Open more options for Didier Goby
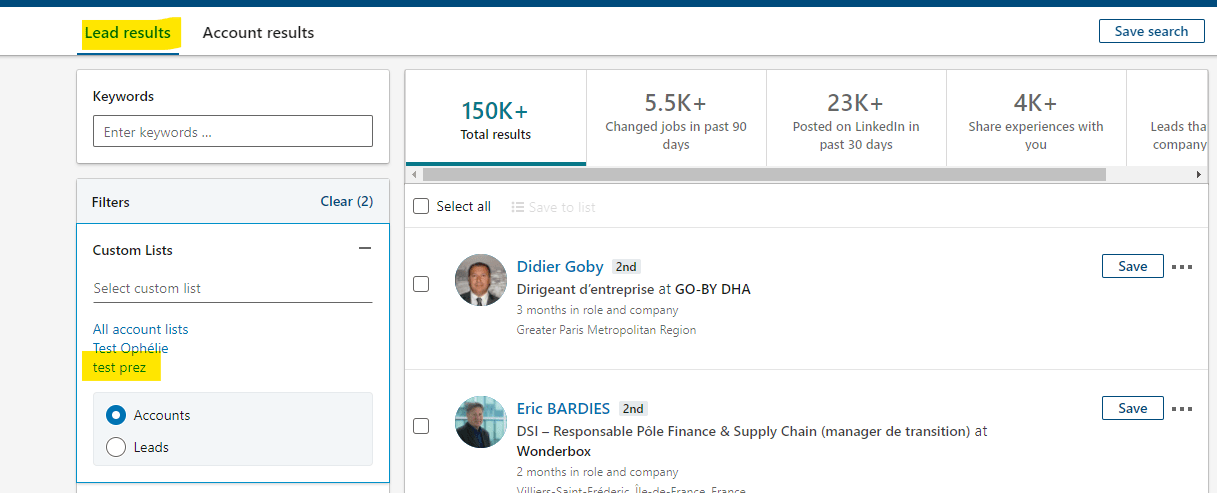The image size is (1217, 493). [x=1182, y=267]
